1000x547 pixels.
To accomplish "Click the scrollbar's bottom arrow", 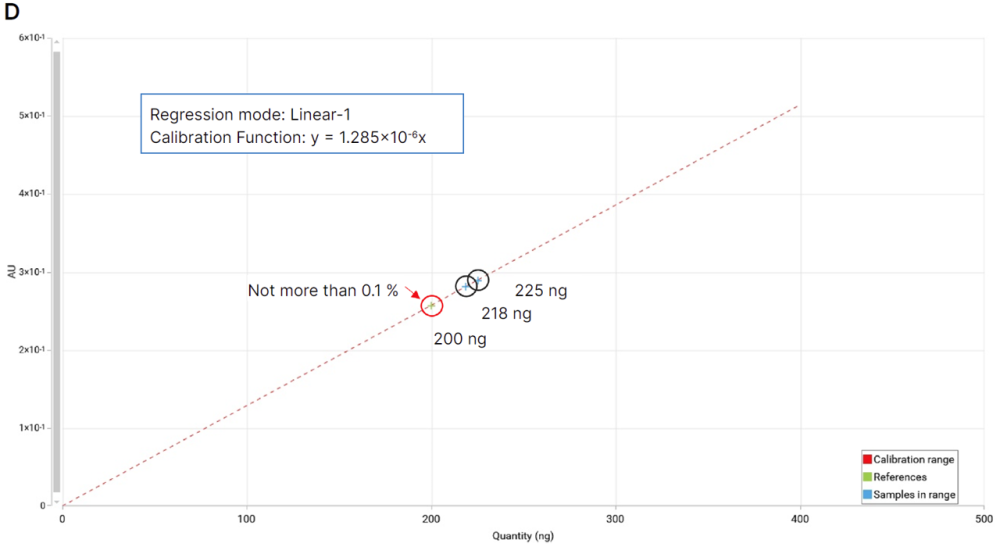I will pos(57,501).
